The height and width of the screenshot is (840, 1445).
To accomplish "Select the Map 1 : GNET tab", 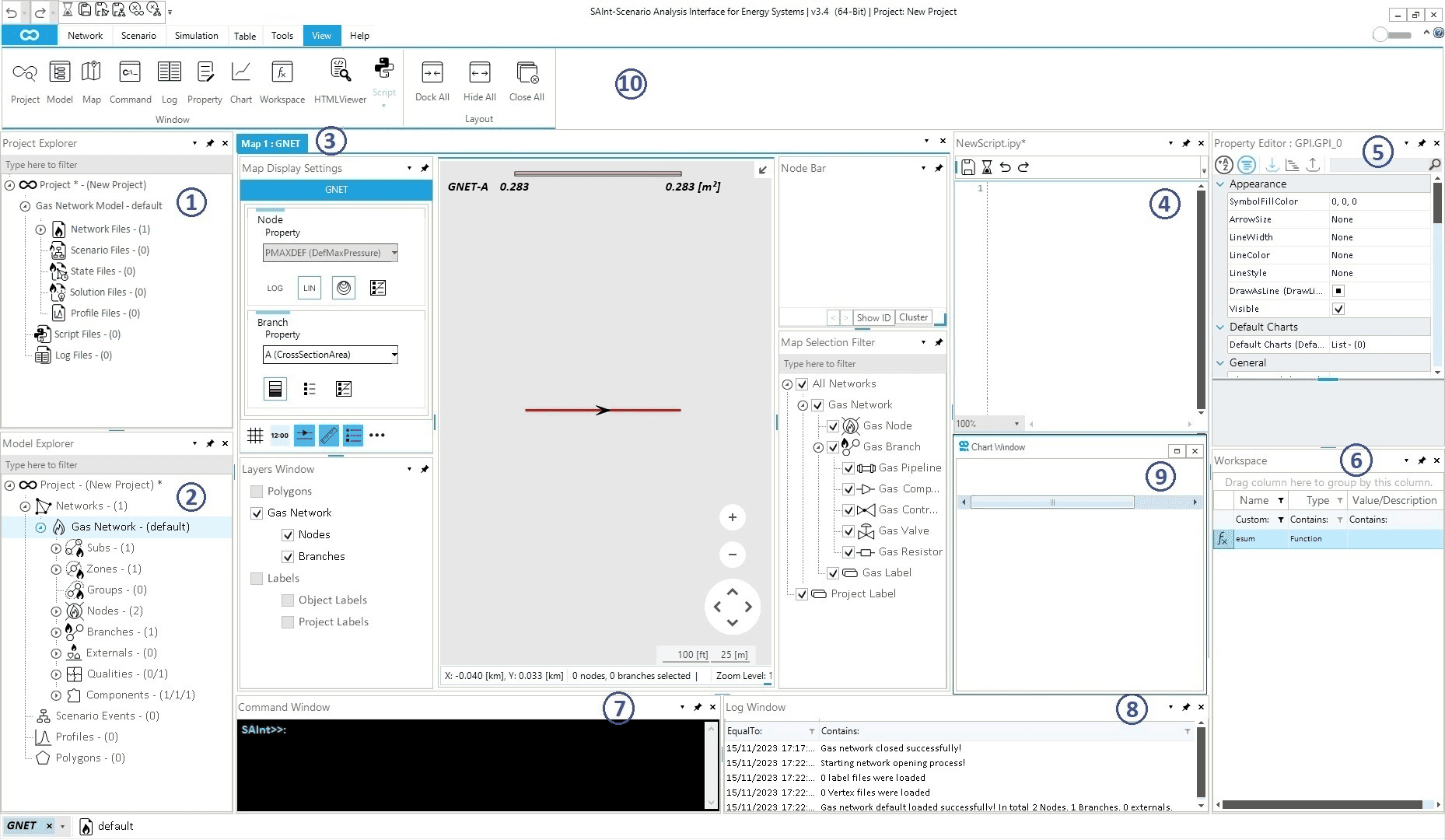I will pos(271,143).
